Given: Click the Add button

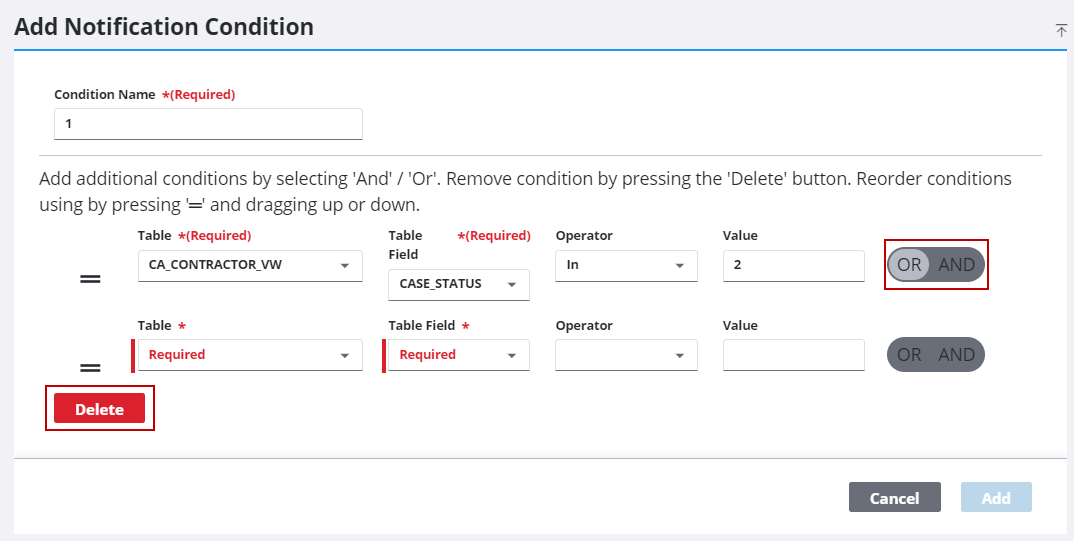Looking at the screenshot, I should tap(996, 497).
